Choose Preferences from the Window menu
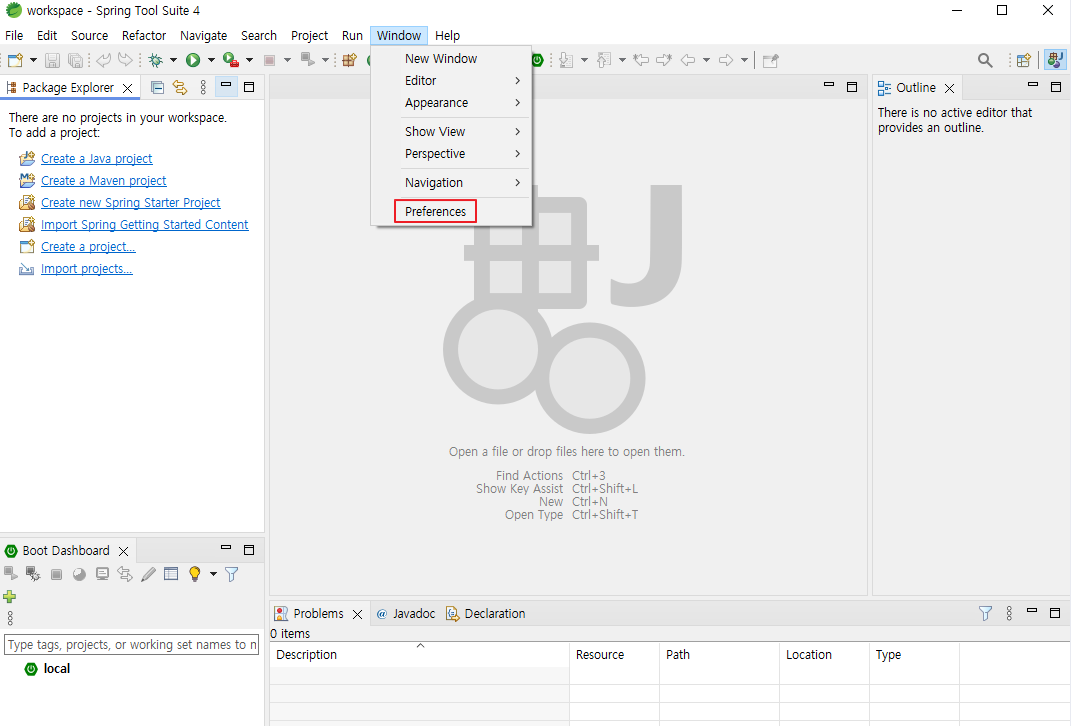The image size is (1071, 726). [x=451, y=211]
